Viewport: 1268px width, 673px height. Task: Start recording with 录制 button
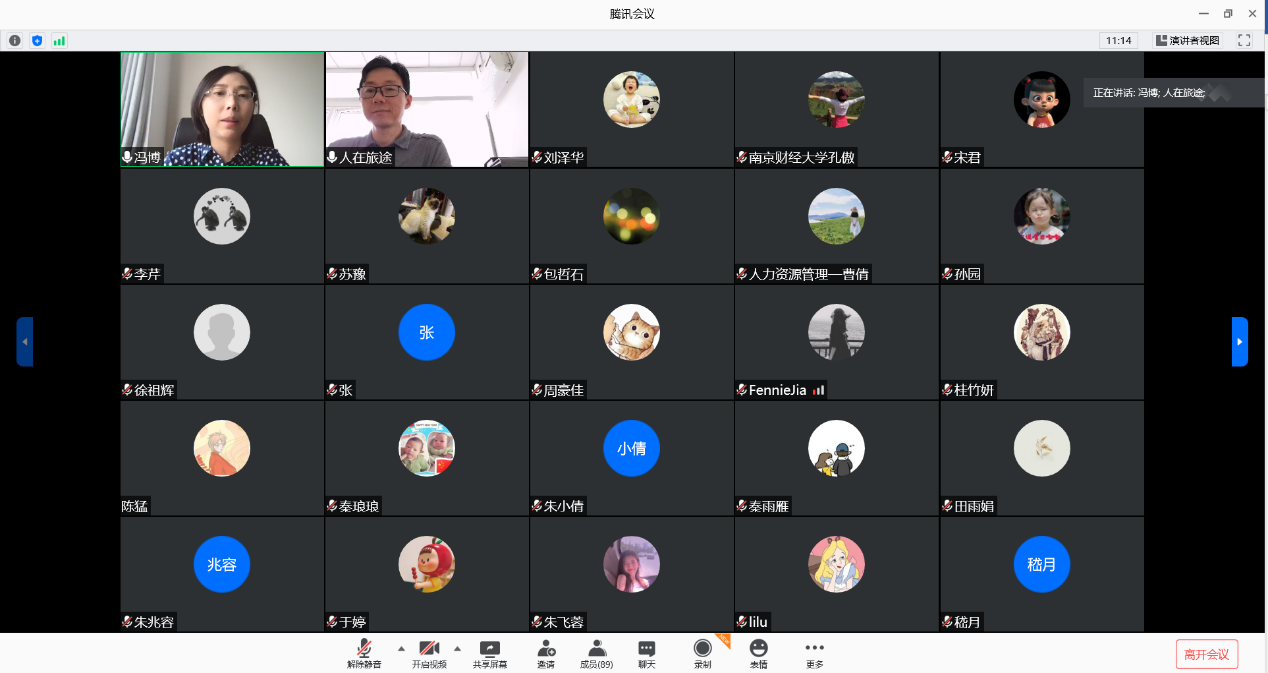pyautogui.click(x=703, y=652)
